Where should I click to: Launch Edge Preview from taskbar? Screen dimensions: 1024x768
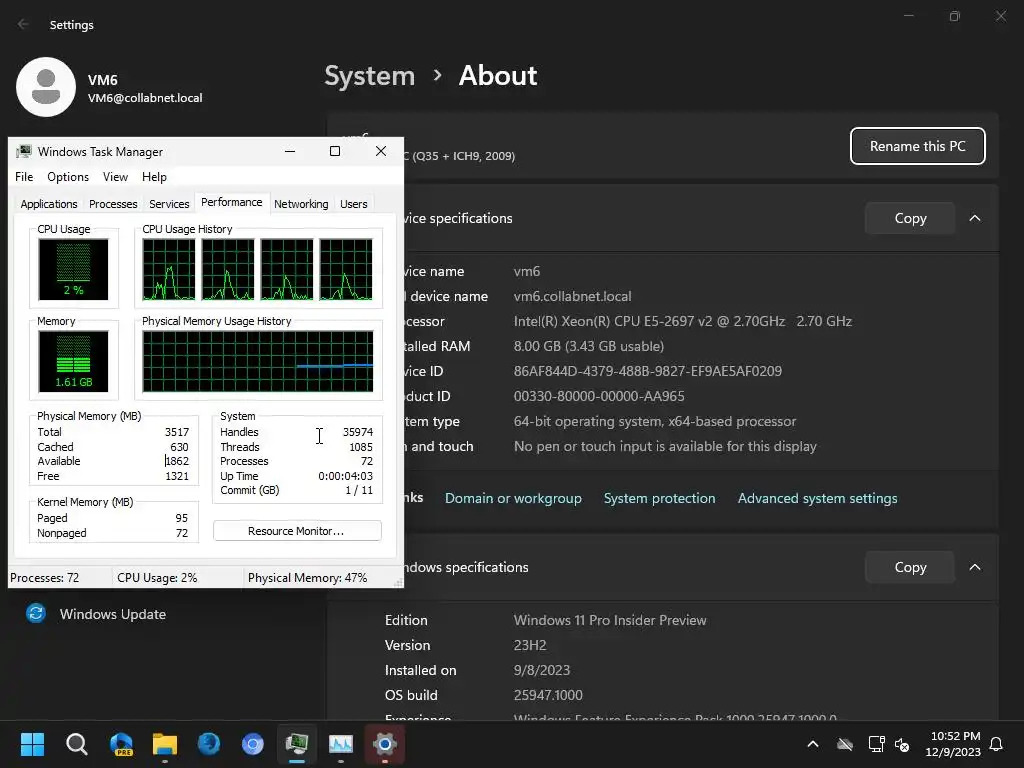(121, 744)
